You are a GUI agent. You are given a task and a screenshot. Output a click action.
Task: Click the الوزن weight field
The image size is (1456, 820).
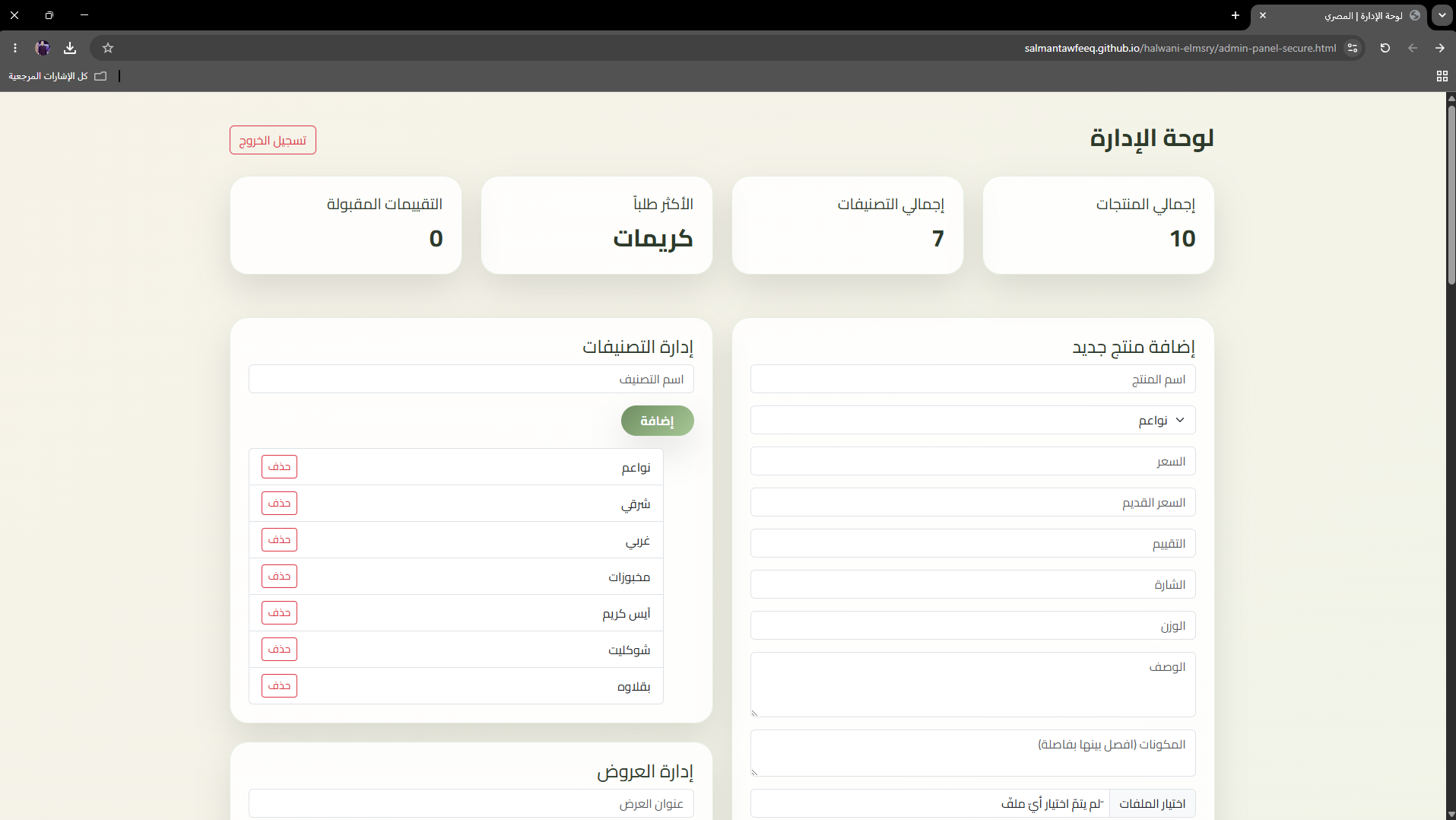tap(972, 625)
